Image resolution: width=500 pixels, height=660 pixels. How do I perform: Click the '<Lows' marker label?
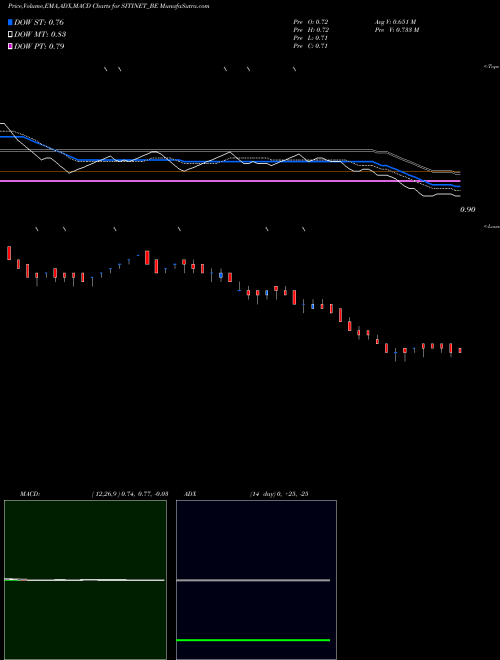point(491,226)
